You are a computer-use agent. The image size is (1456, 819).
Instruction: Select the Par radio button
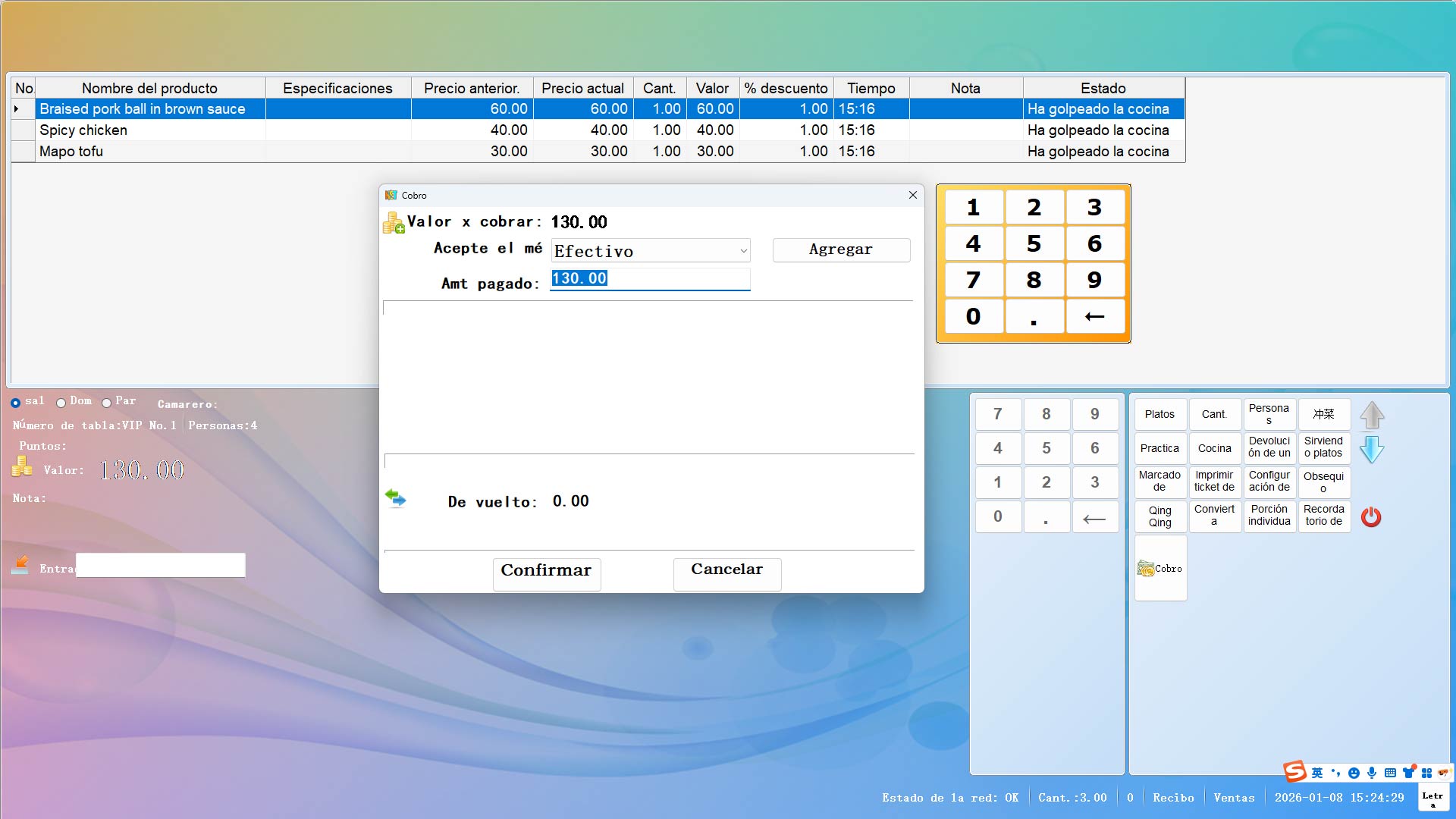(x=106, y=403)
